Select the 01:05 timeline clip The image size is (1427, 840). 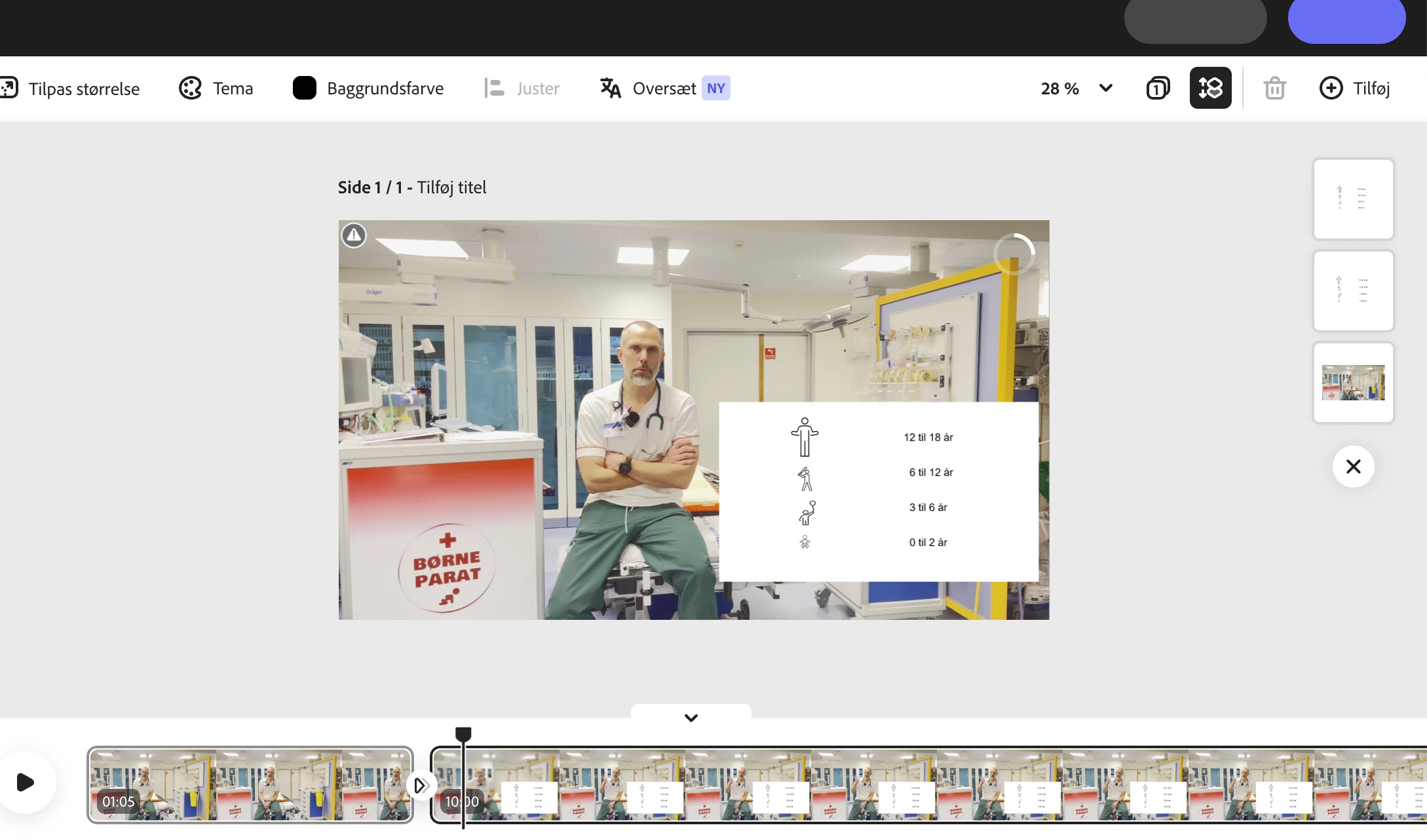(250, 785)
